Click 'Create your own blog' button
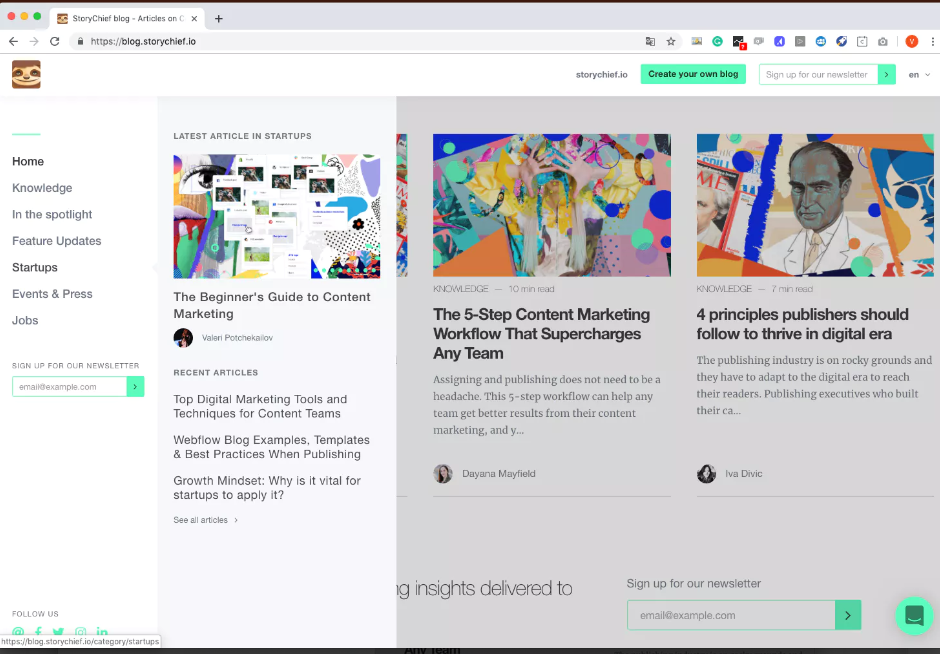 pyautogui.click(x=693, y=74)
